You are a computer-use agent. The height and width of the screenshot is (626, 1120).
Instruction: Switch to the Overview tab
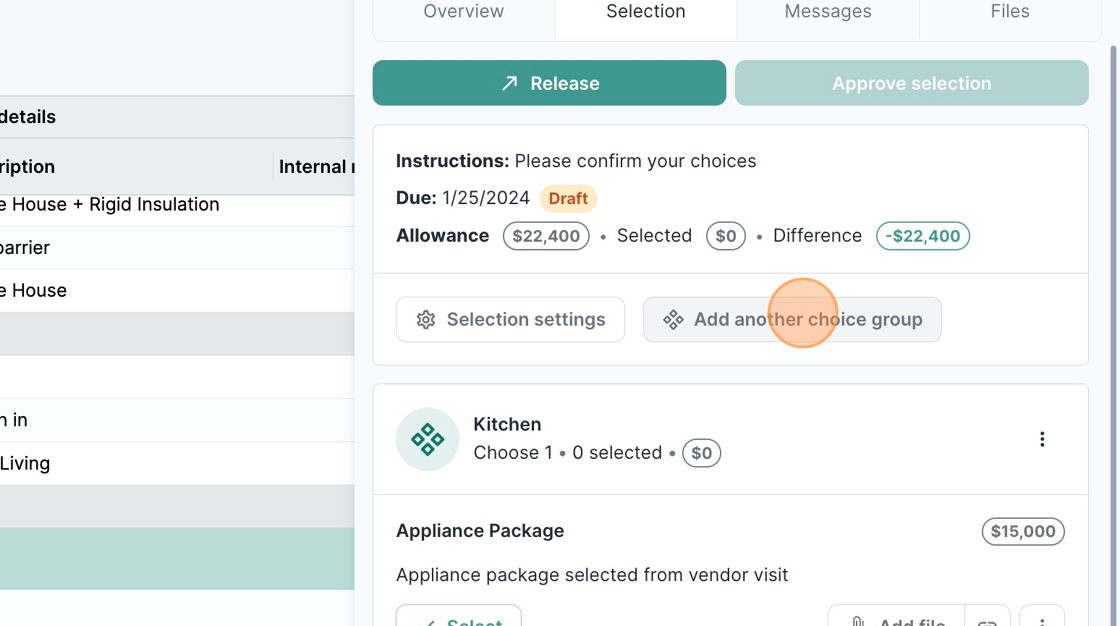[464, 12]
